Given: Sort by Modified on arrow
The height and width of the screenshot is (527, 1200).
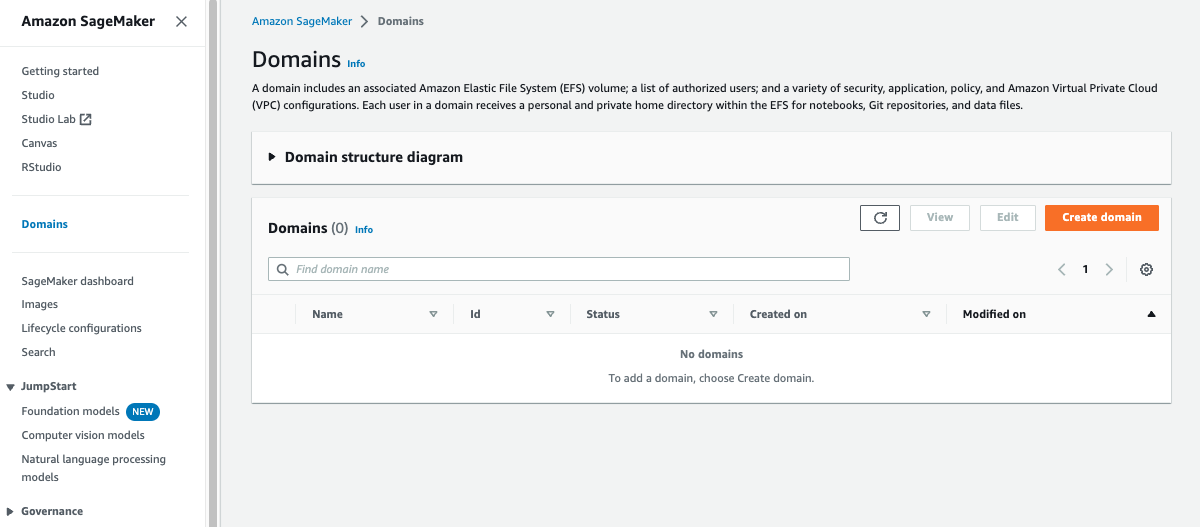Looking at the screenshot, I should pyautogui.click(x=1151, y=314).
